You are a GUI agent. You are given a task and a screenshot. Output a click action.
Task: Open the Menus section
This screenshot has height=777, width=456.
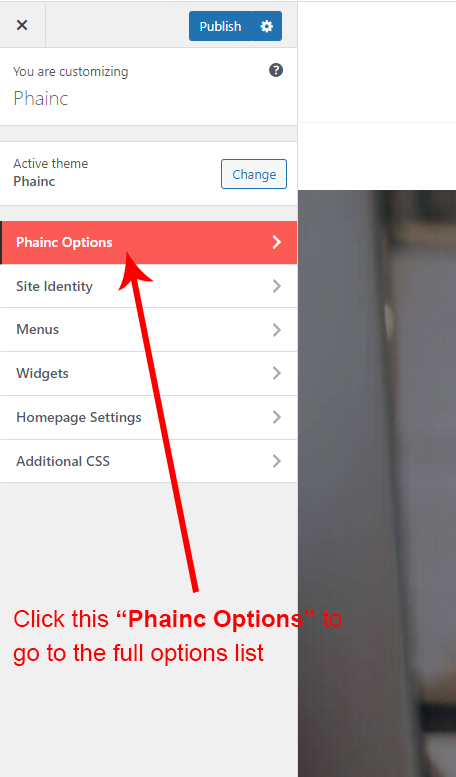149,330
